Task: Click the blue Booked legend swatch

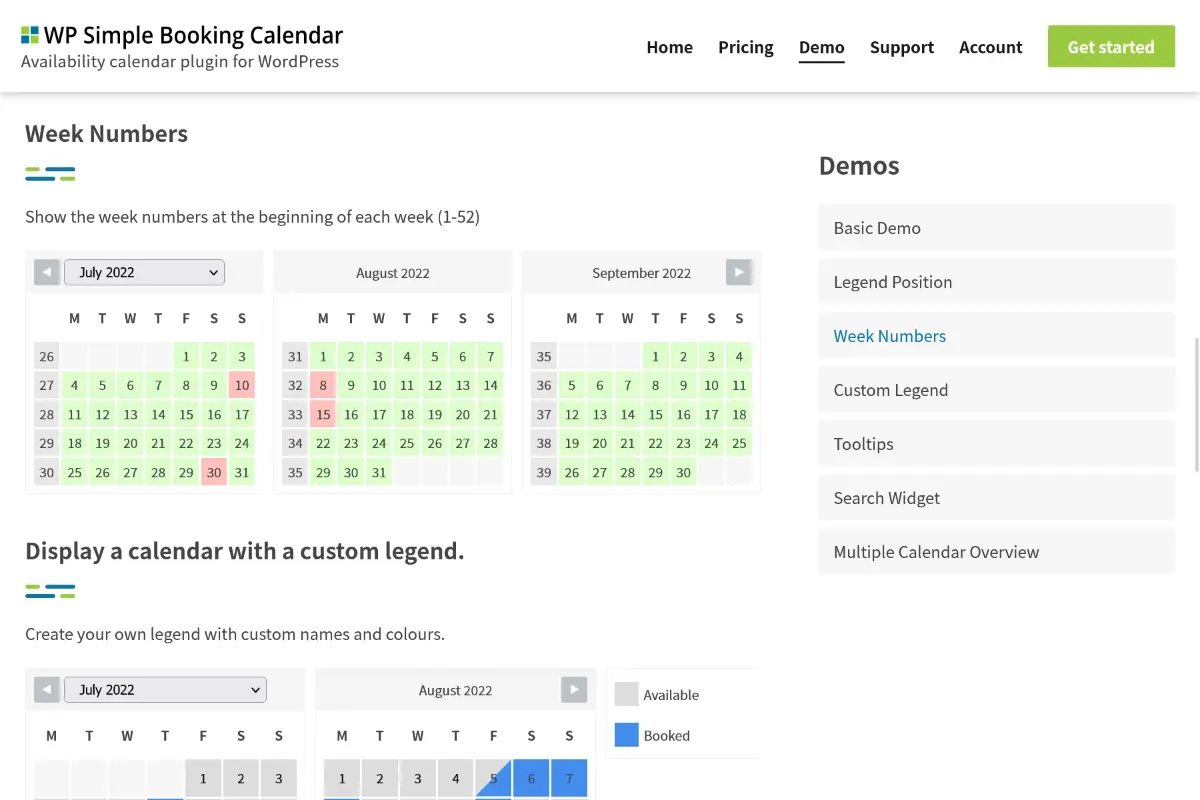Action: [x=626, y=735]
